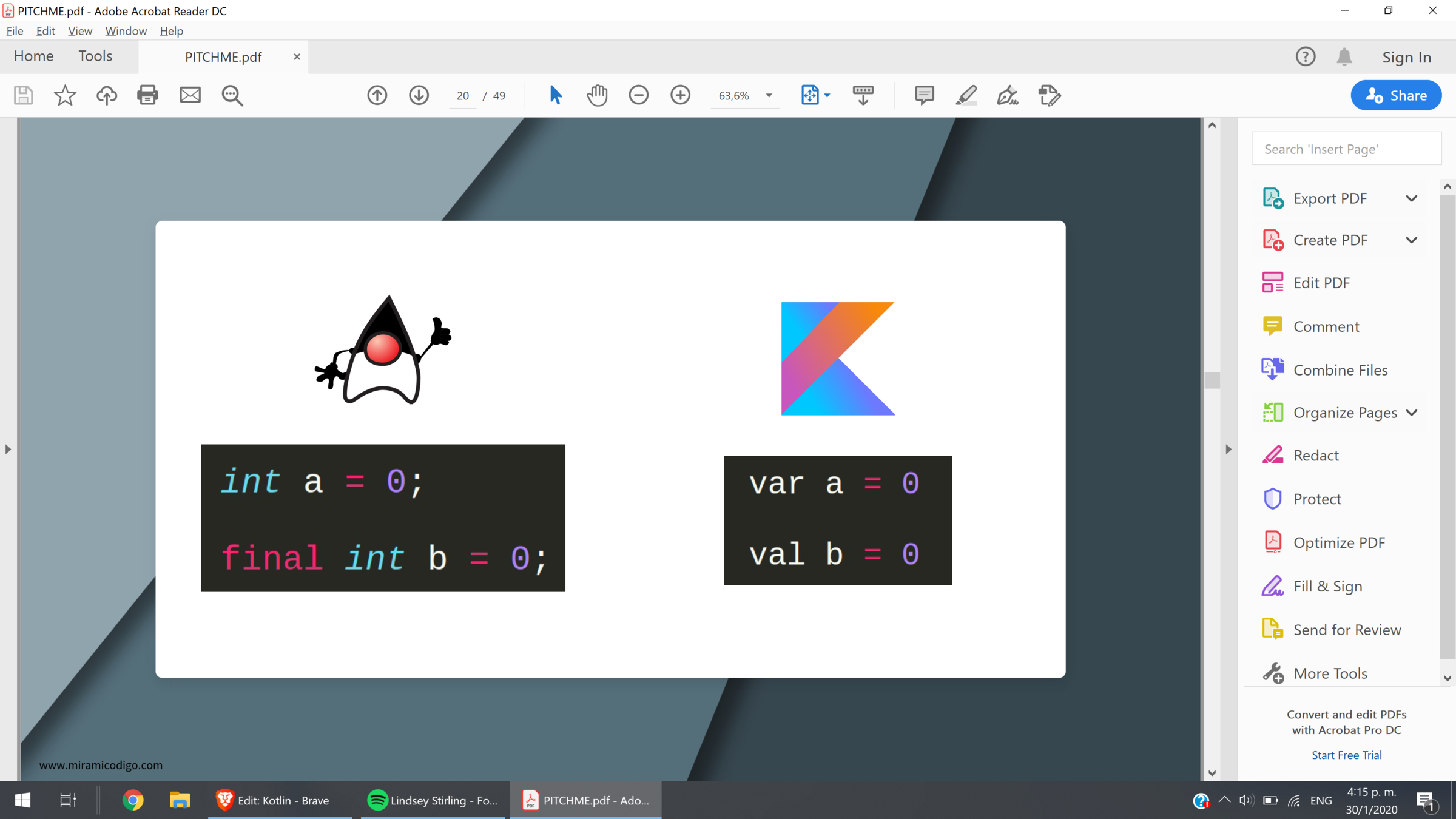Click the Send file by email icon
The width and height of the screenshot is (1456, 819).
tap(190, 95)
